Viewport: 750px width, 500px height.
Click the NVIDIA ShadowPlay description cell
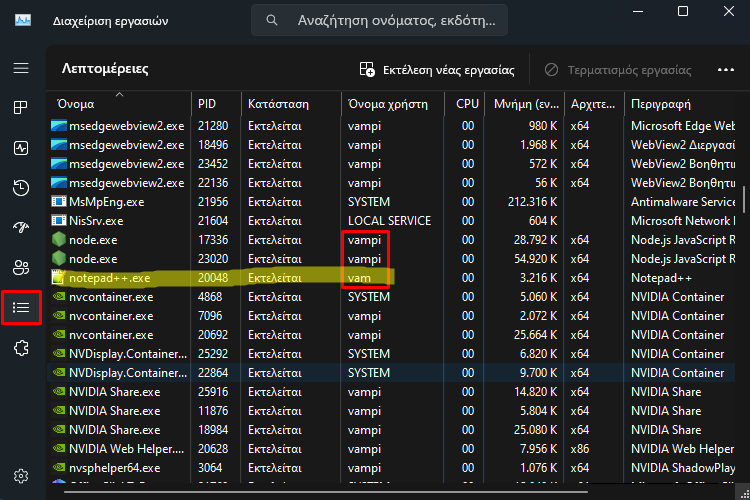point(683,468)
